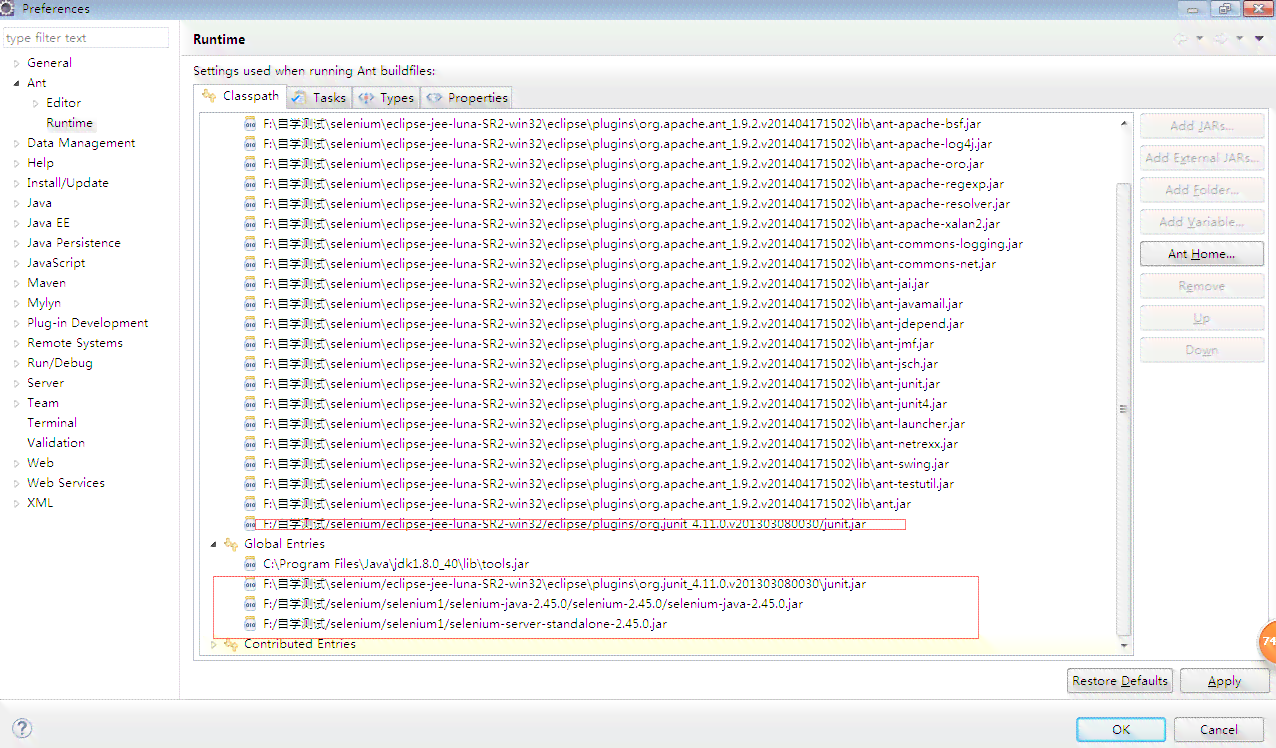
Task: Select the Terminal preferences page
Action: 51,423
